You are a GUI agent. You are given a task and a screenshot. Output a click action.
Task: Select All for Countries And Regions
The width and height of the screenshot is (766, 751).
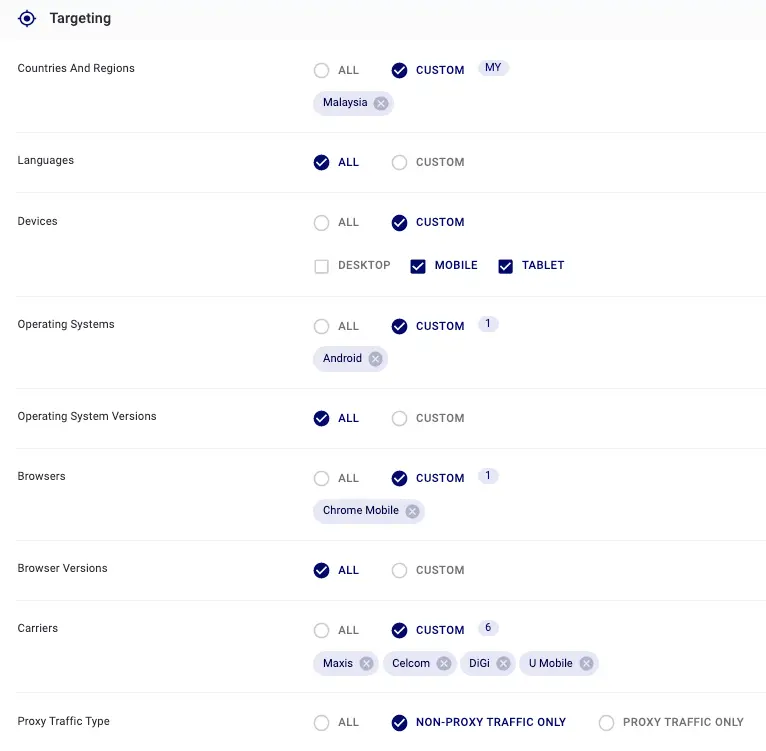(322, 70)
